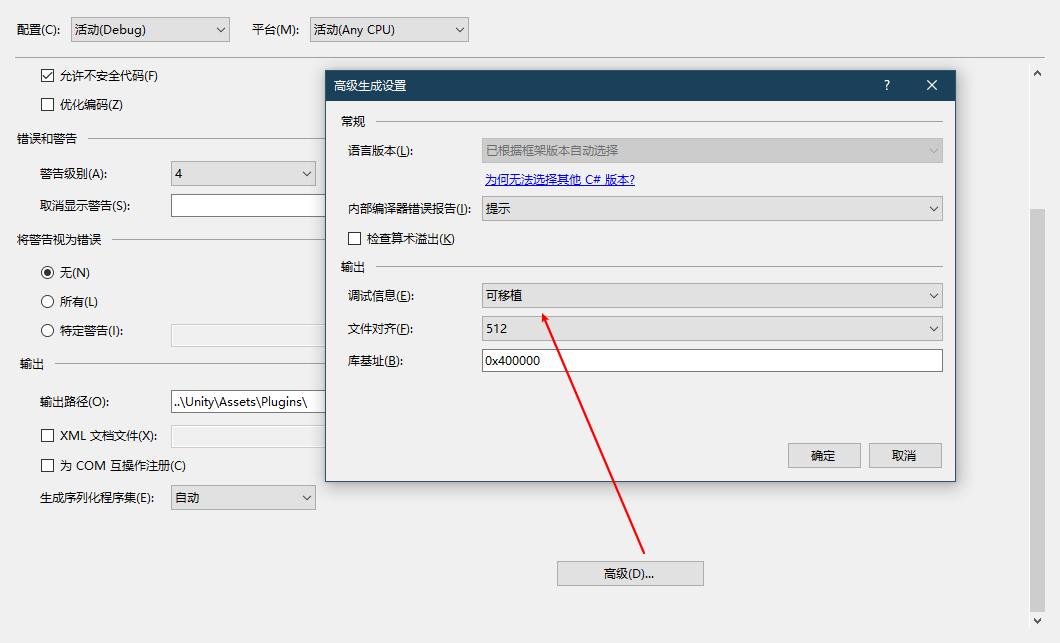Enable the 优化编码 checkbox

point(47,105)
